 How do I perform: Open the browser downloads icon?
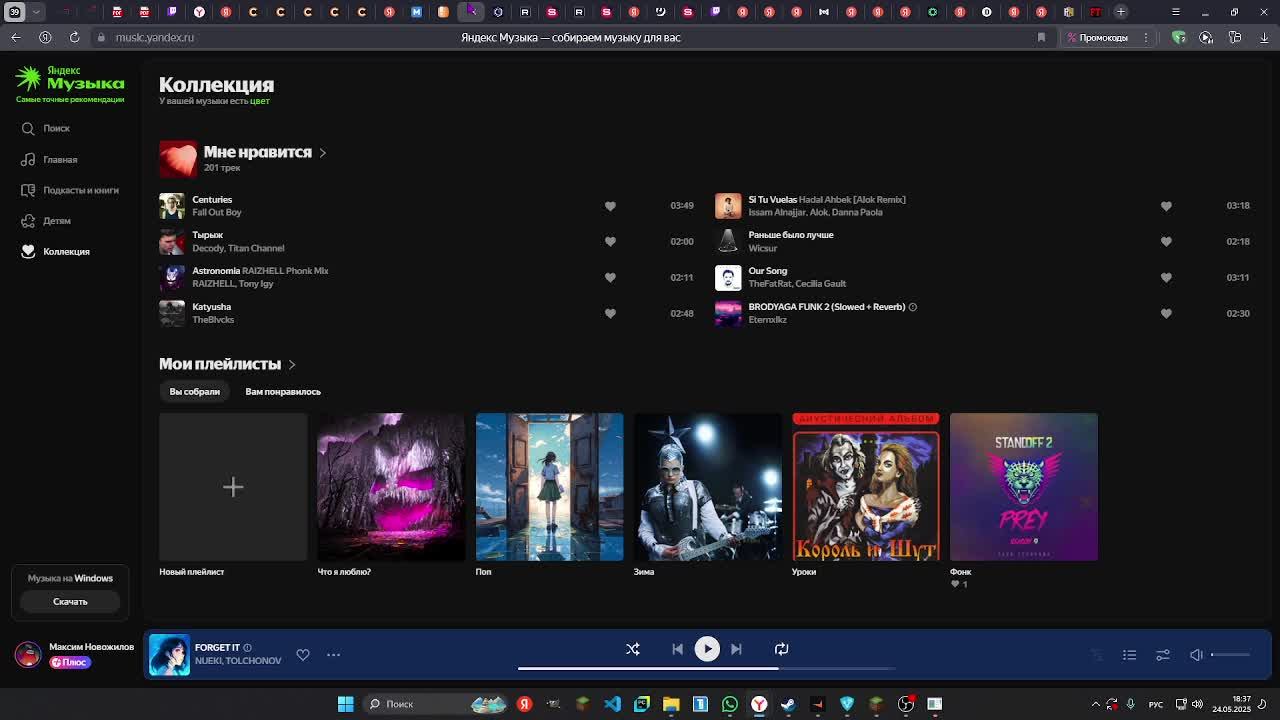(1264, 37)
